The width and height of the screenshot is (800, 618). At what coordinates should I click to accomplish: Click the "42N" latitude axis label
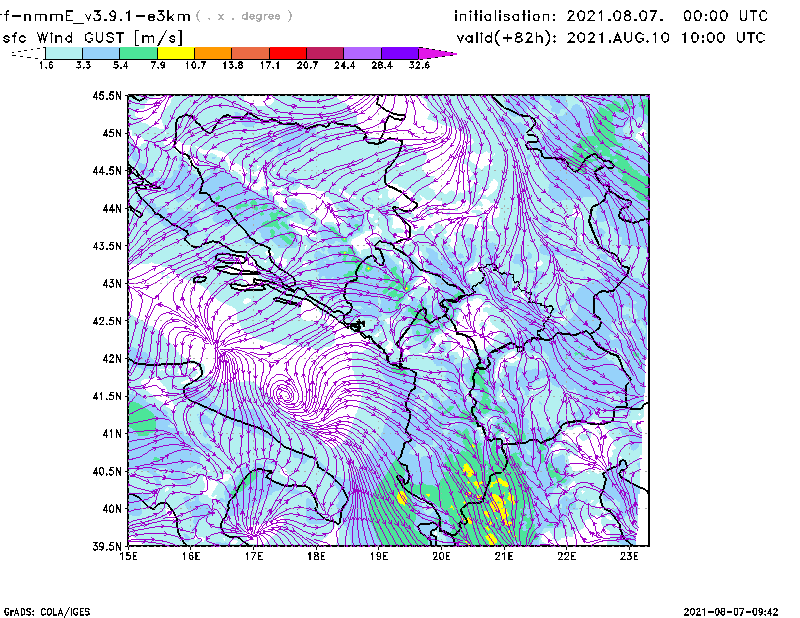[x=111, y=358]
